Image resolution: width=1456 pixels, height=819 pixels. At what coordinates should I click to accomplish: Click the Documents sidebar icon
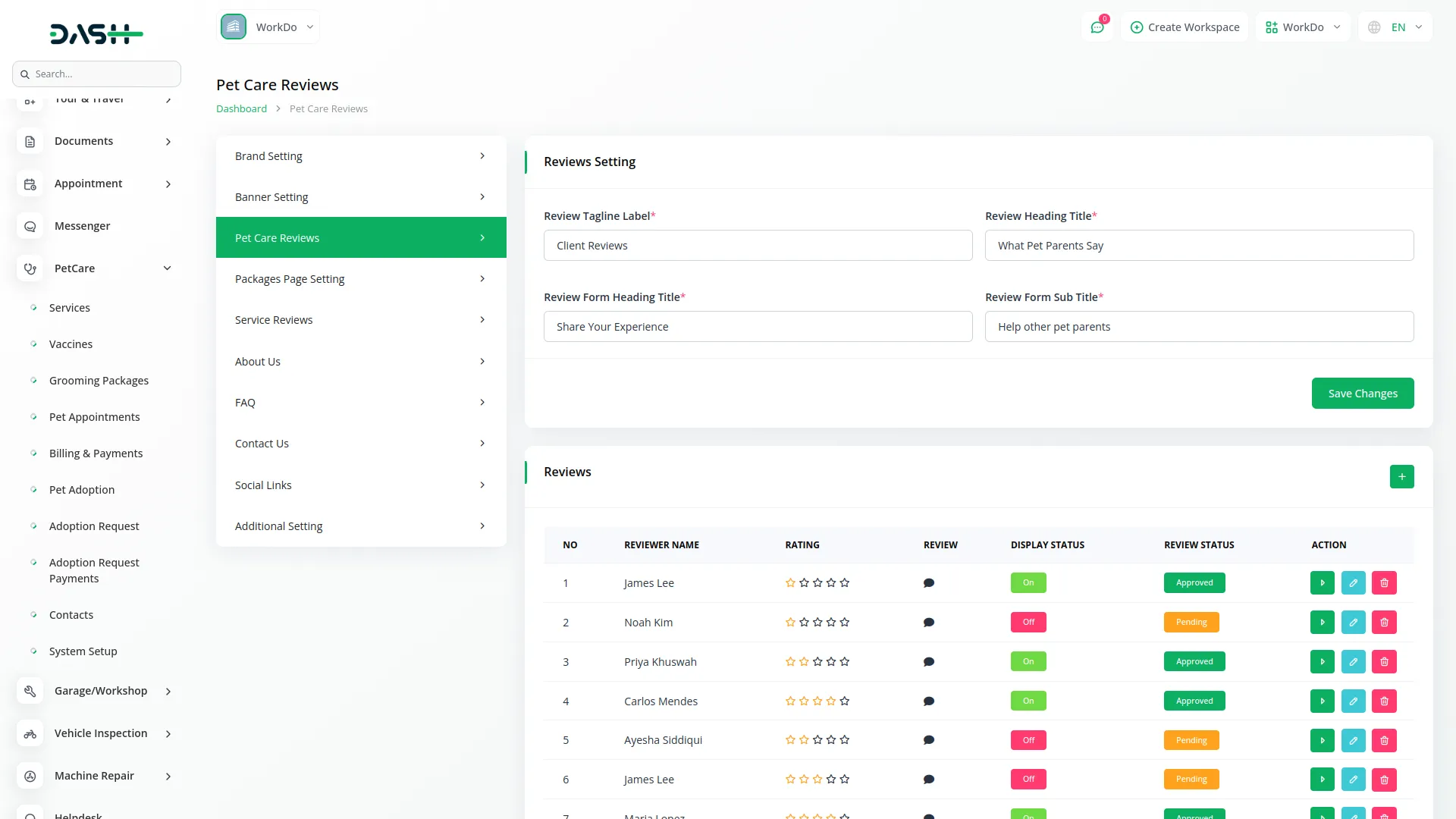click(x=30, y=142)
